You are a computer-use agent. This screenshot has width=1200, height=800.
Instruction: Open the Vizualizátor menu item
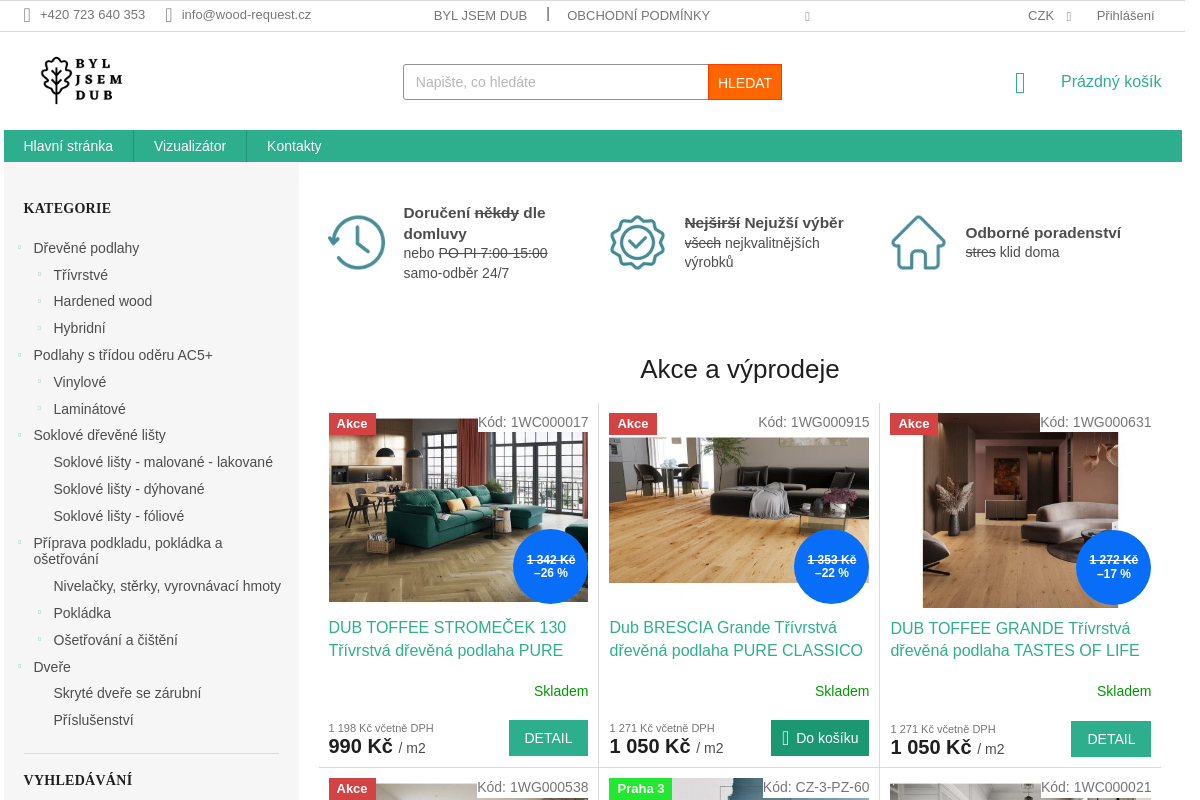coord(190,146)
